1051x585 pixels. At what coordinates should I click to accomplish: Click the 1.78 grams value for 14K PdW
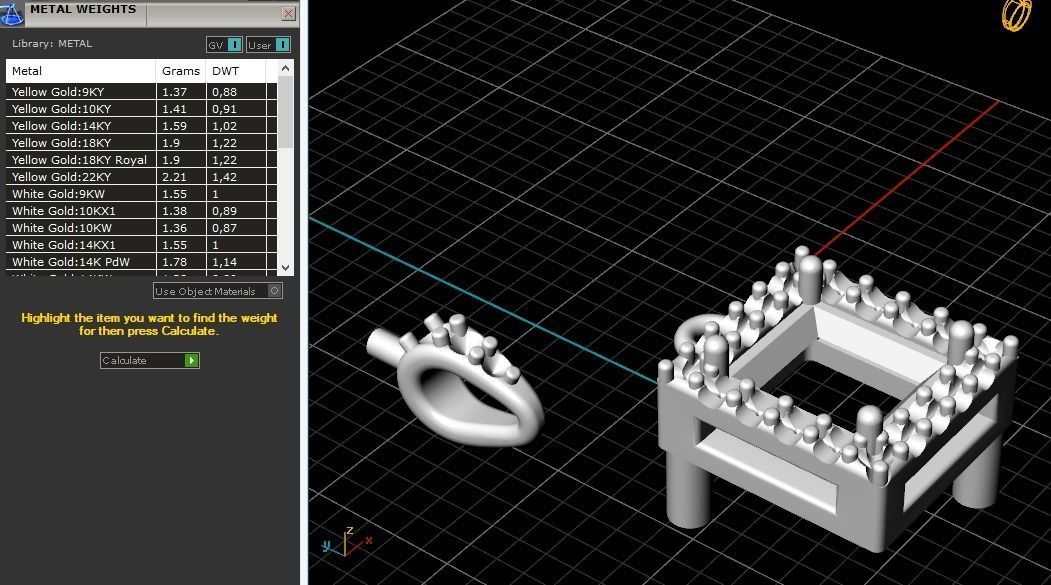pos(174,262)
